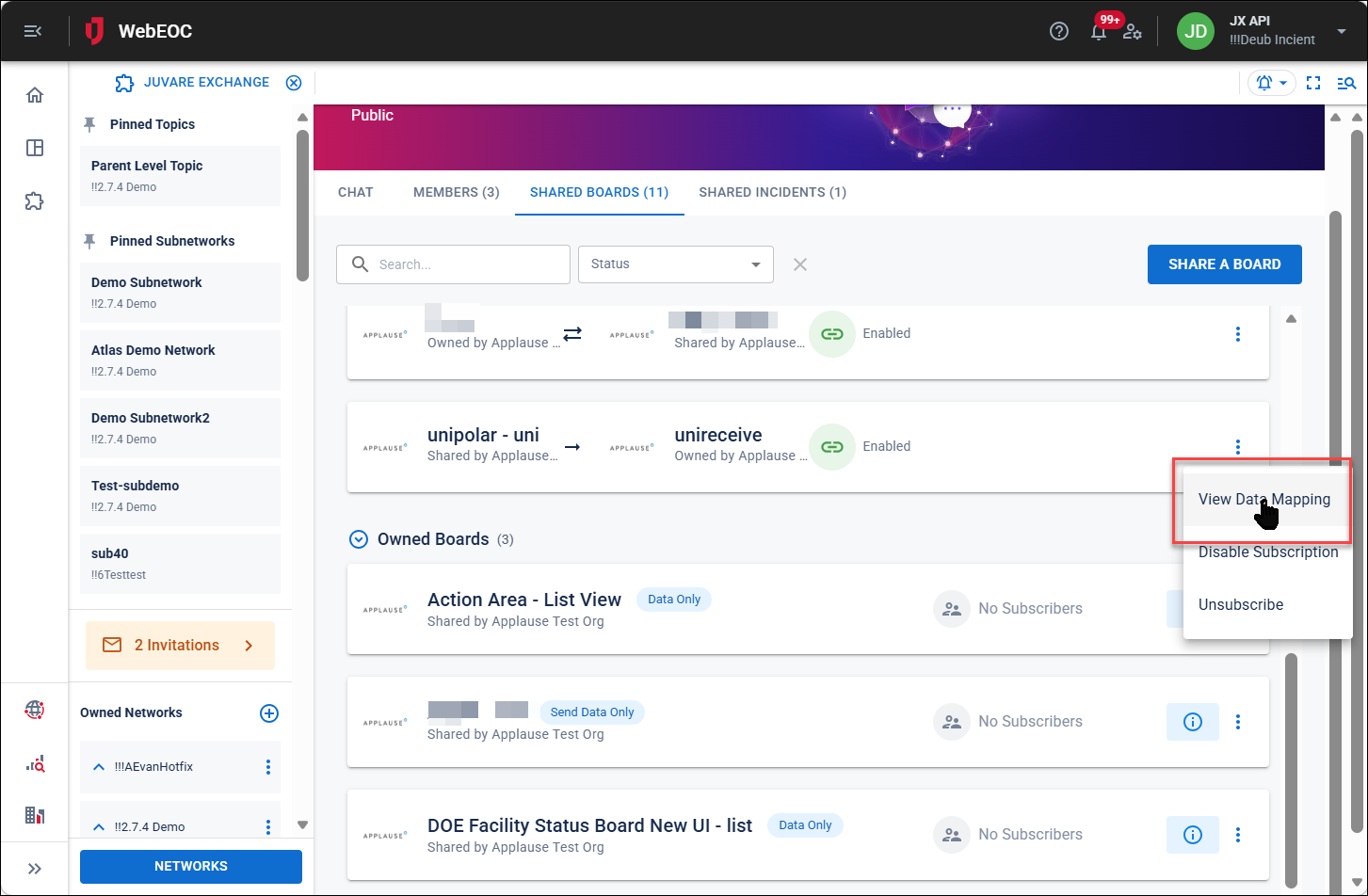Open more options for !!!AEvanHotfix network
This screenshot has width=1368, height=896.
(x=268, y=767)
